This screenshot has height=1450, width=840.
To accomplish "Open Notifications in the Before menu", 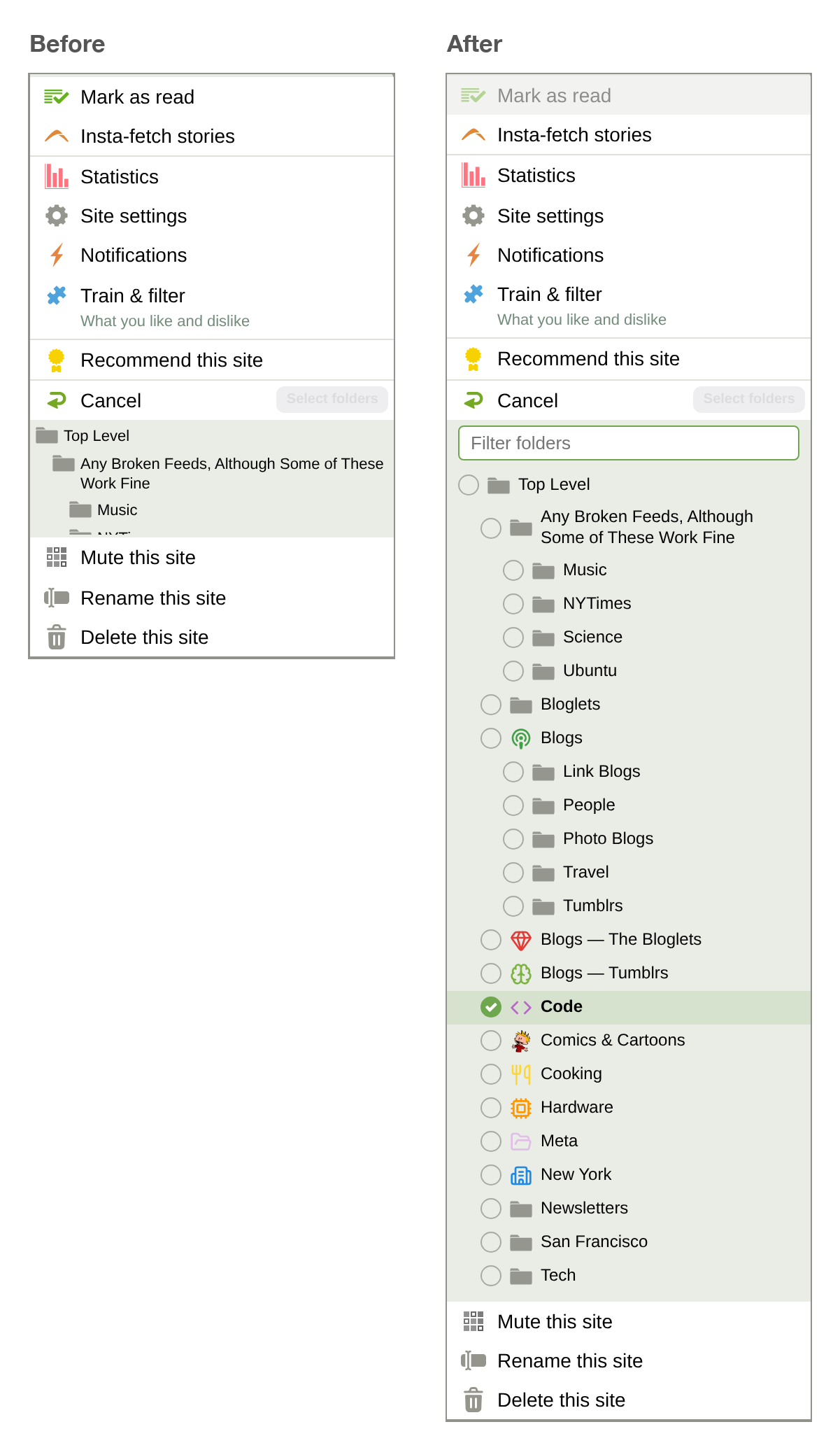I will (212, 255).
